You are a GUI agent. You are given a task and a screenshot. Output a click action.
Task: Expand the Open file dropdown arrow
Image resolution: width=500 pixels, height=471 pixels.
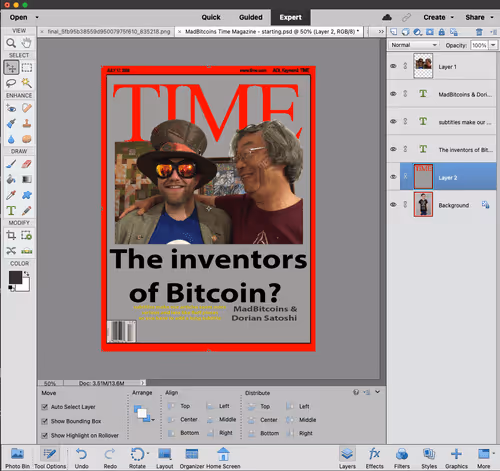[x=37, y=17]
